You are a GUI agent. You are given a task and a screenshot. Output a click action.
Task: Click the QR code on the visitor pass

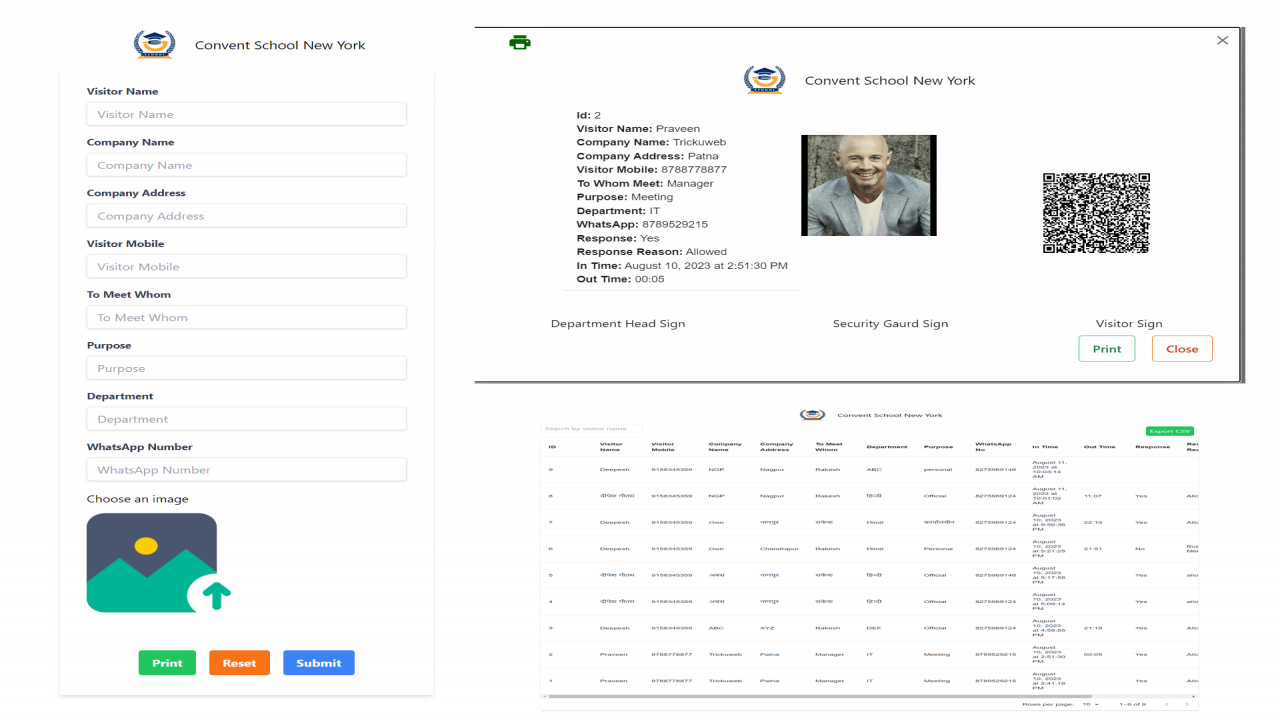tap(1096, 213)
